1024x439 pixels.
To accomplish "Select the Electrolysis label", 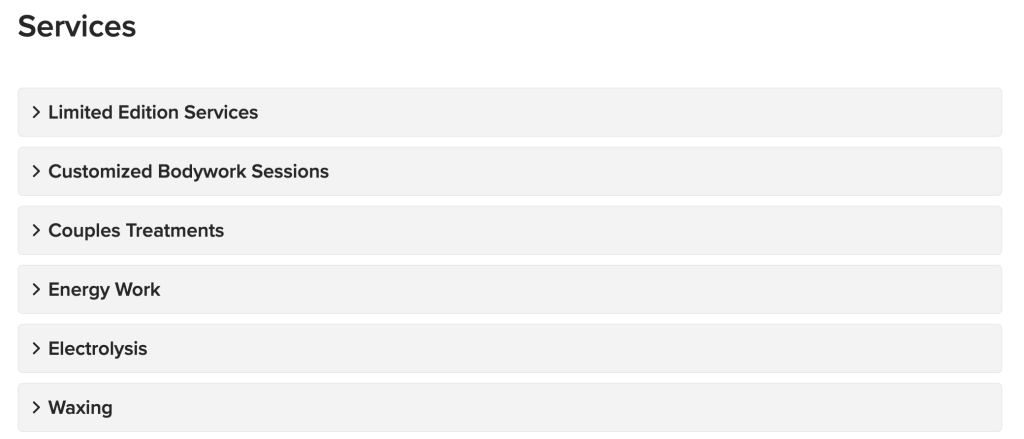I will 98,349.
